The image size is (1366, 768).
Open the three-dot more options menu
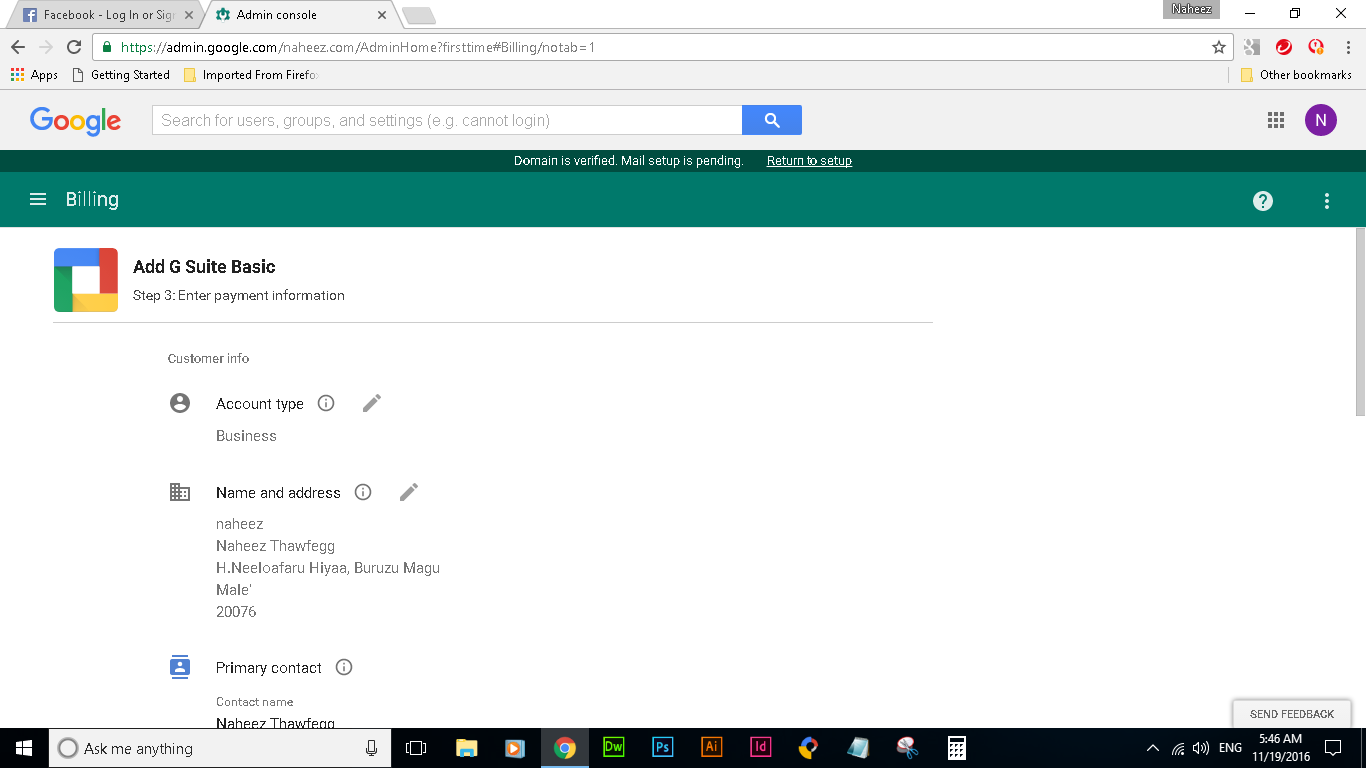[x=1327, y=201]
